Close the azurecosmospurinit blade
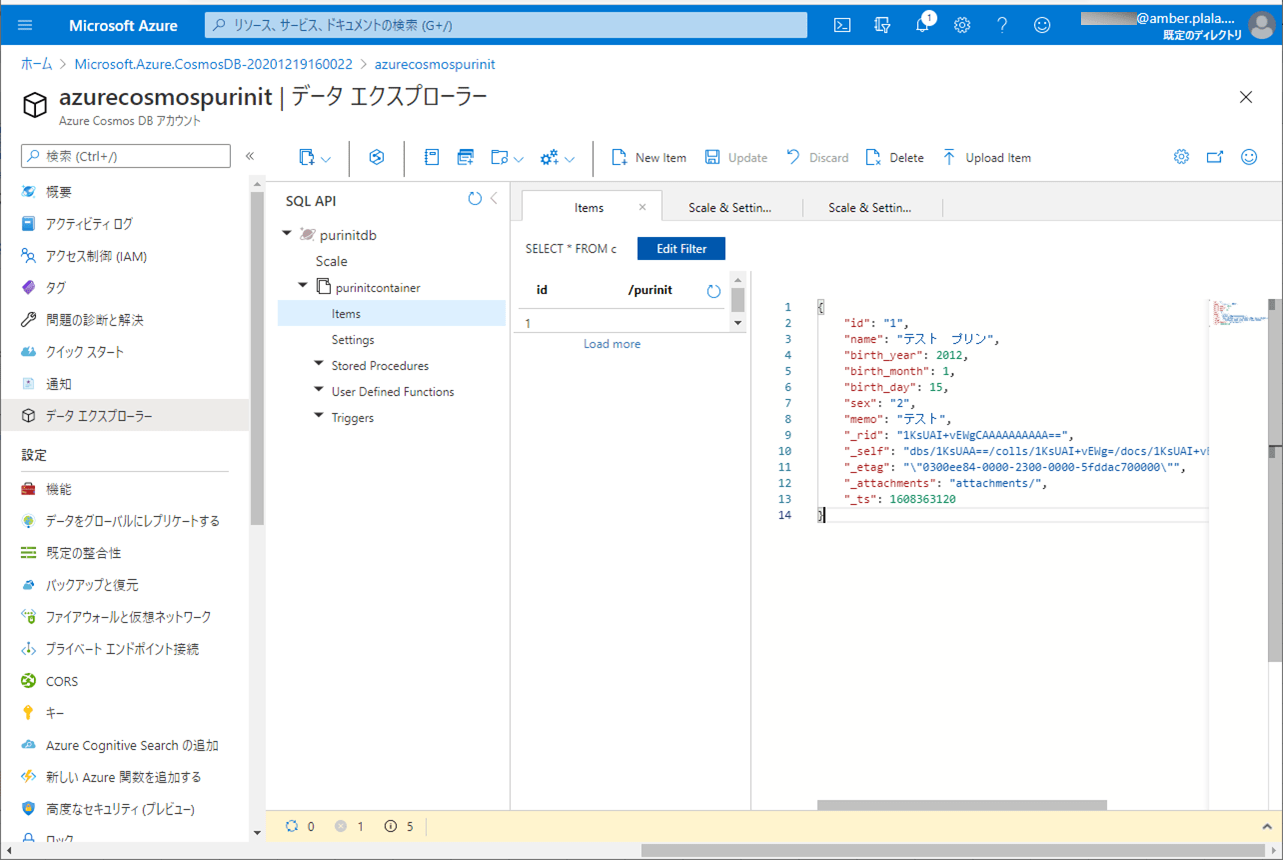 click(1246, 97)
